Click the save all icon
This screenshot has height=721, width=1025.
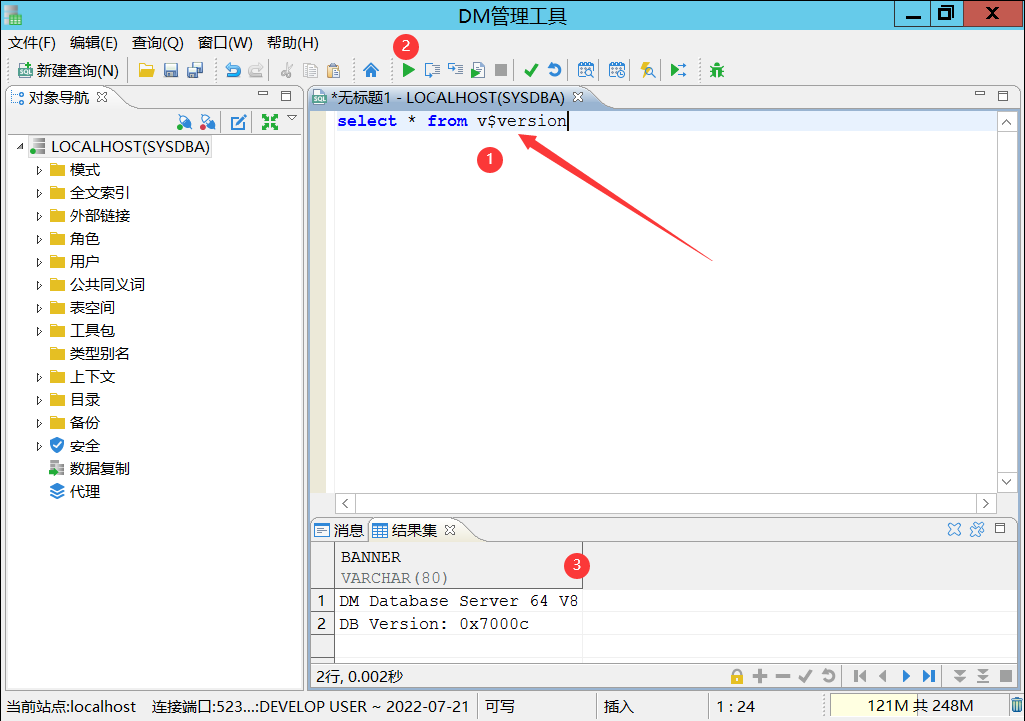[195, 70]
